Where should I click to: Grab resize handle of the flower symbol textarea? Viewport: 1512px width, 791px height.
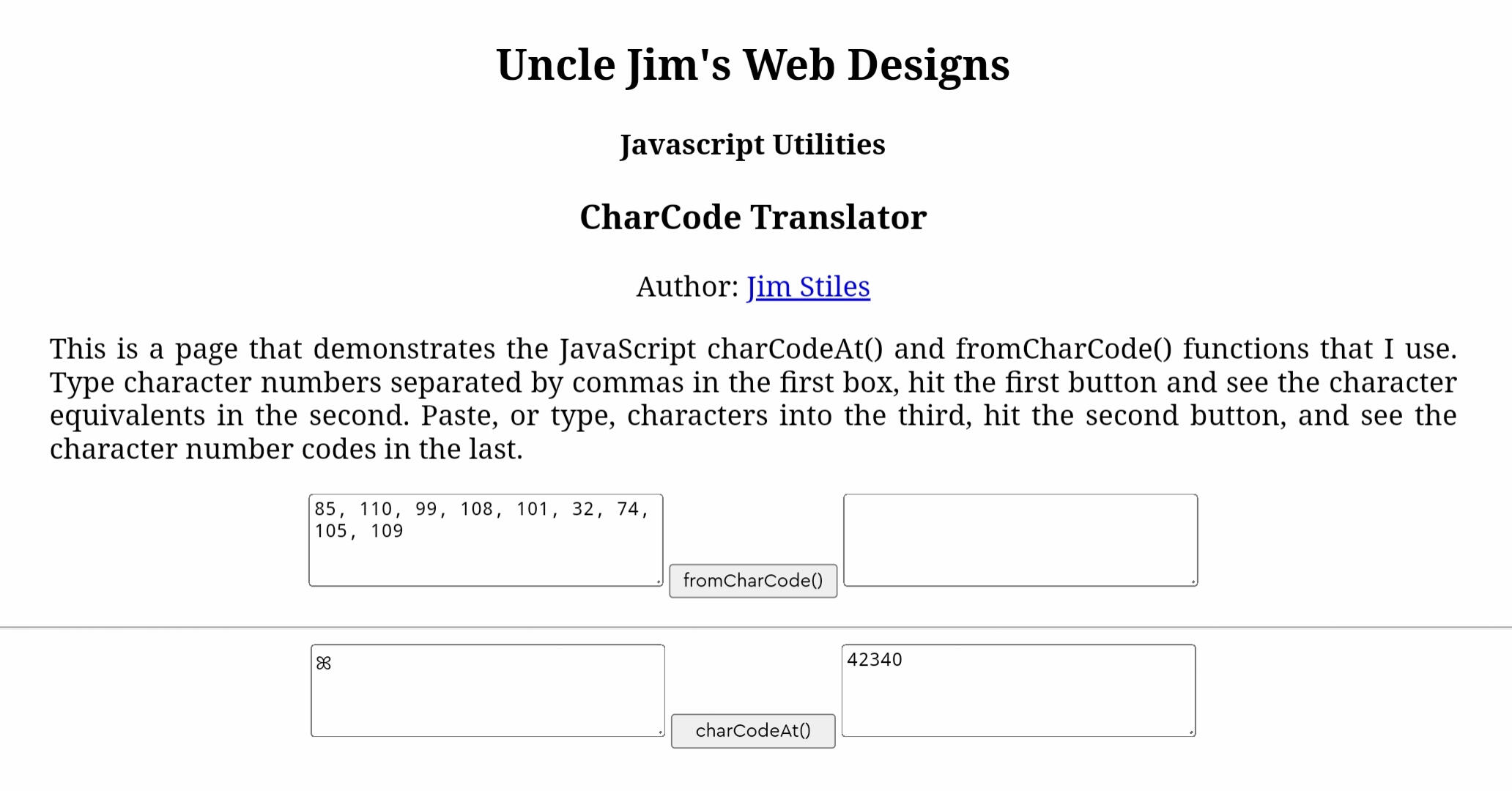point(660,732)
